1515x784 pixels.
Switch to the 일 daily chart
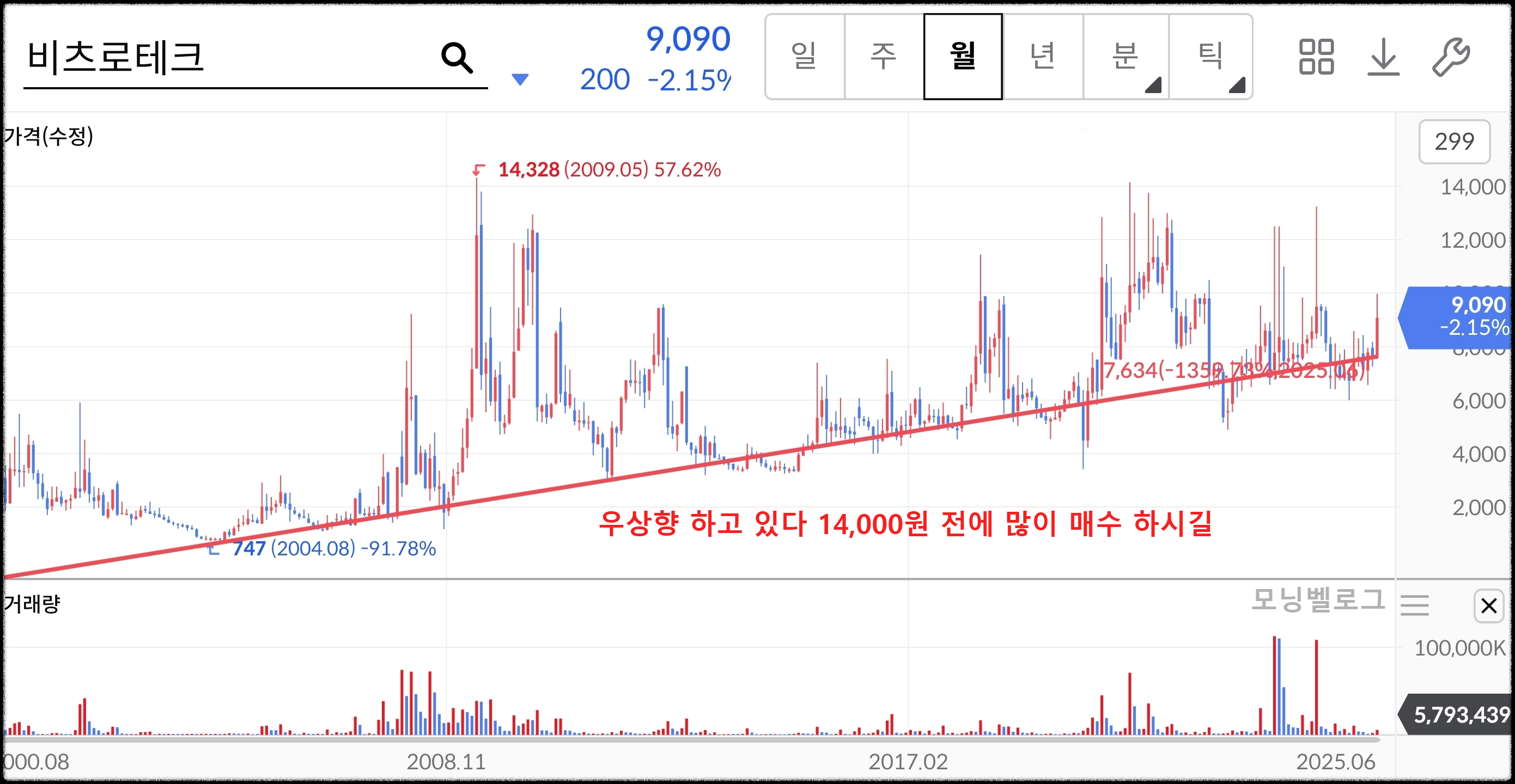(x=804, y=57)
